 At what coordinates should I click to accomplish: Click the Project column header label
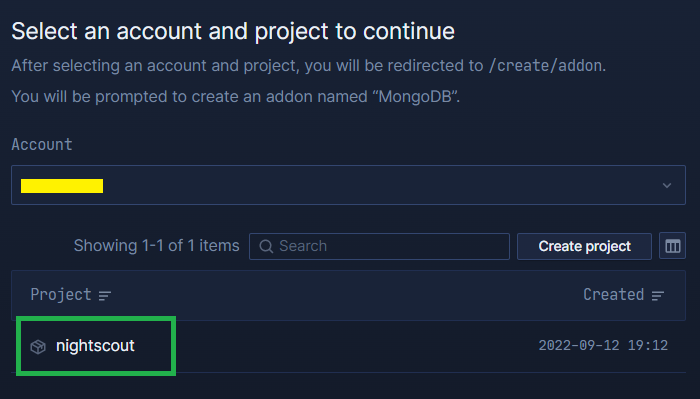pos(61,295)
